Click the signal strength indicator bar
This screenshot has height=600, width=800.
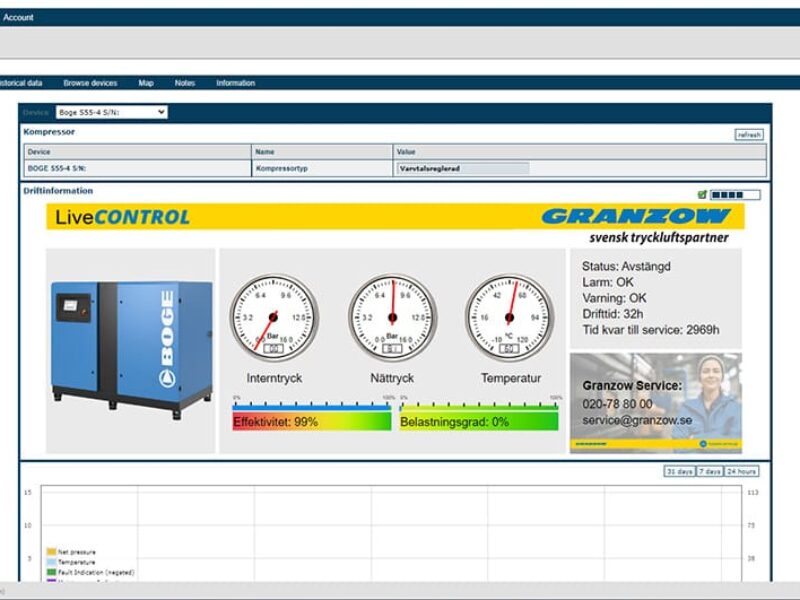[x=735, y=195]
